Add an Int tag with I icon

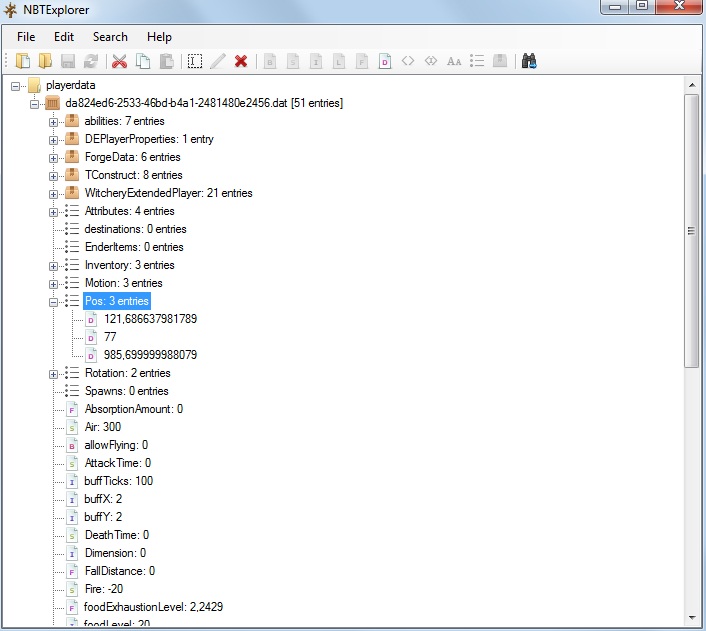316,61
